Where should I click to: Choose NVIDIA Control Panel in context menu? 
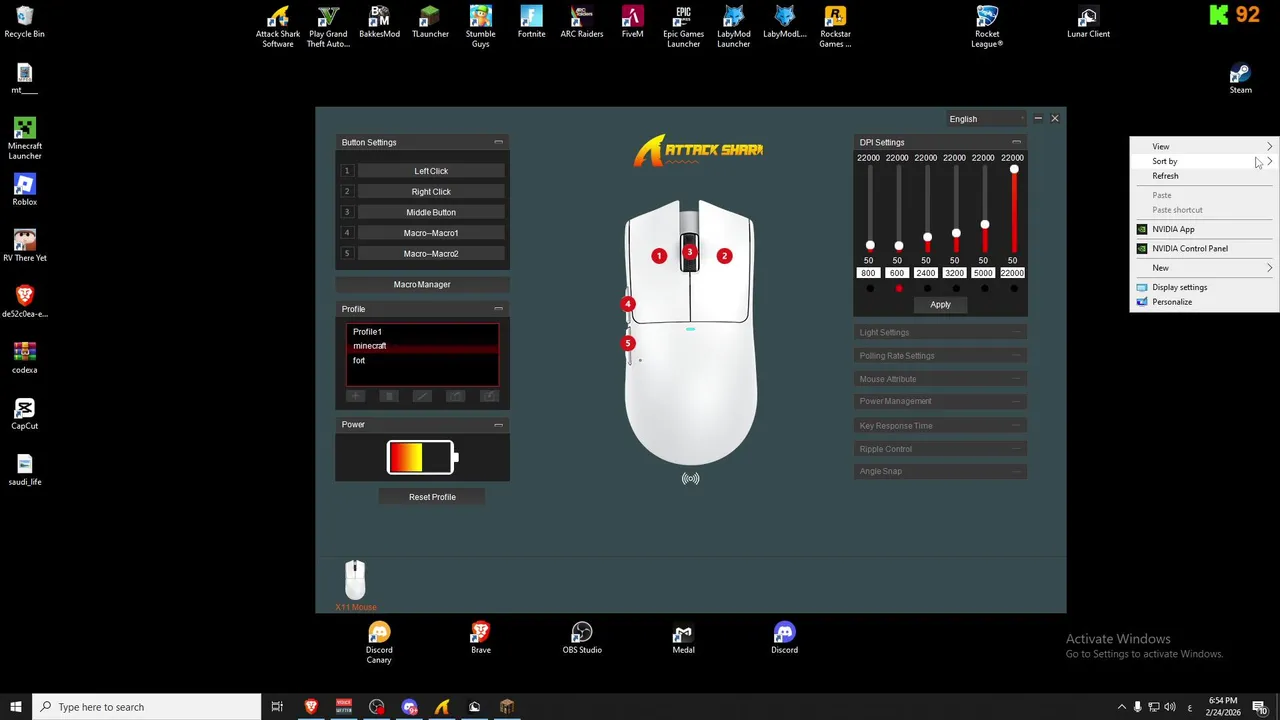1204,249
